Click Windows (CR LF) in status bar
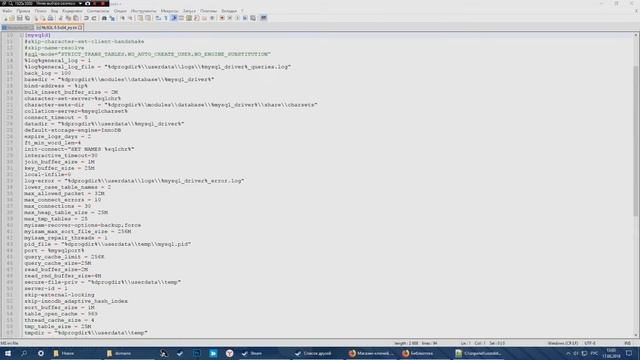The image size is (640, 360). [562, 343]
